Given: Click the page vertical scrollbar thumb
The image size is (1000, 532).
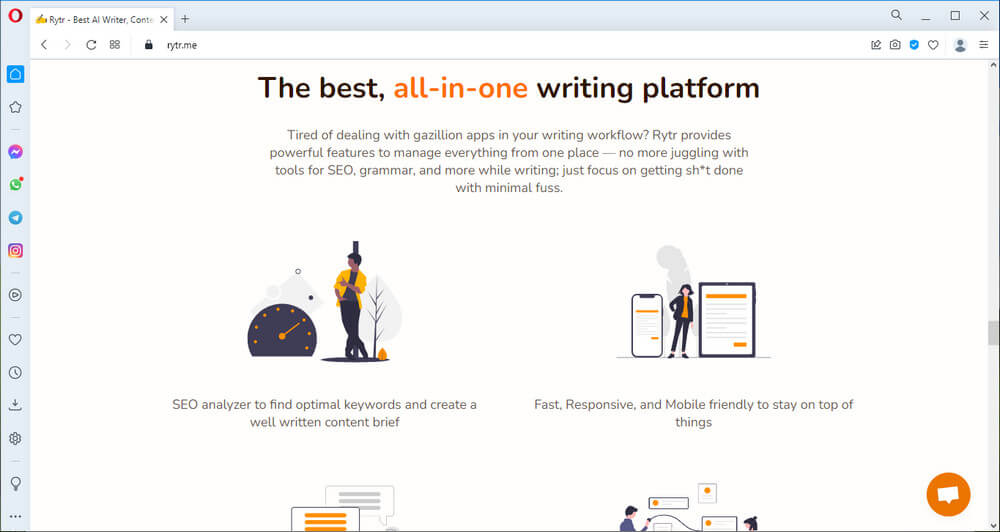Looking at the screenshot, I should tap(993, 333).
